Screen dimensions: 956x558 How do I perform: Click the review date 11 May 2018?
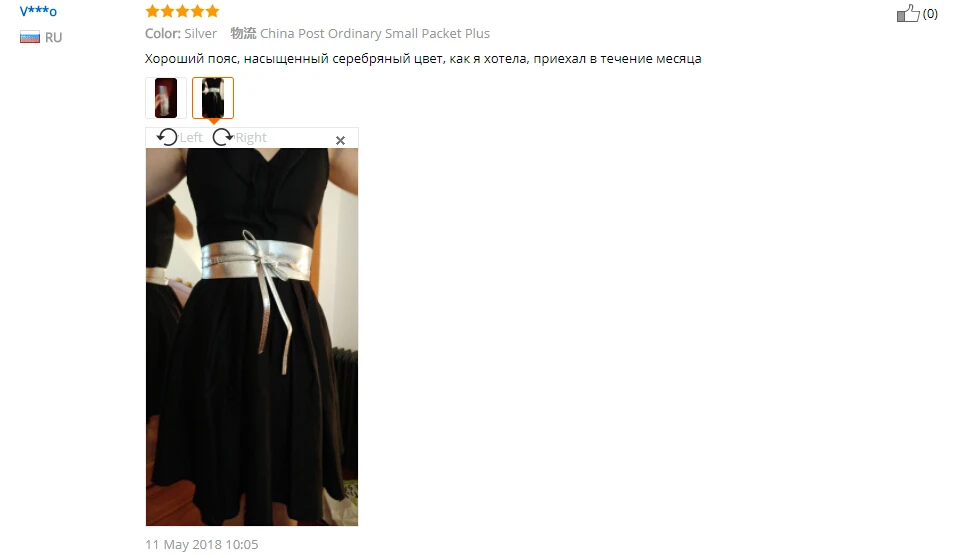point(201,544)
